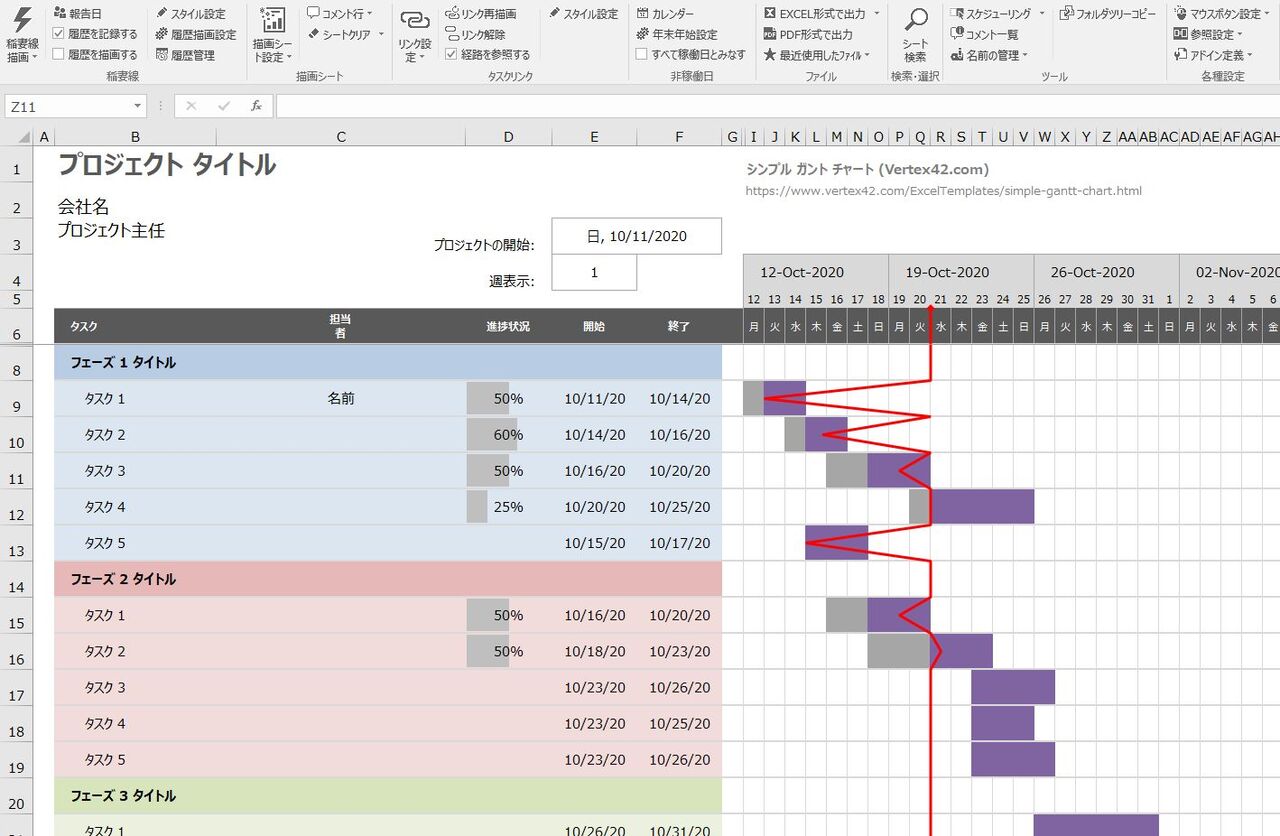1280x836 pixels.
Task: Click the fx insert function icon
Action: coord(256,106)
